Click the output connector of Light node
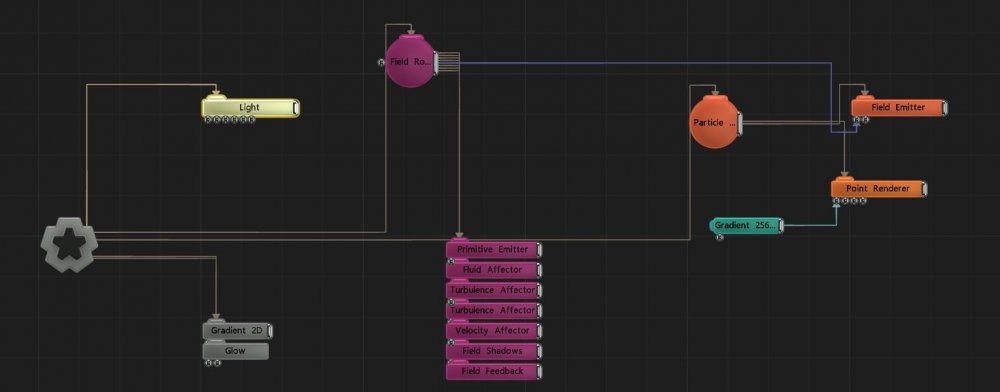 pos(296,108)
